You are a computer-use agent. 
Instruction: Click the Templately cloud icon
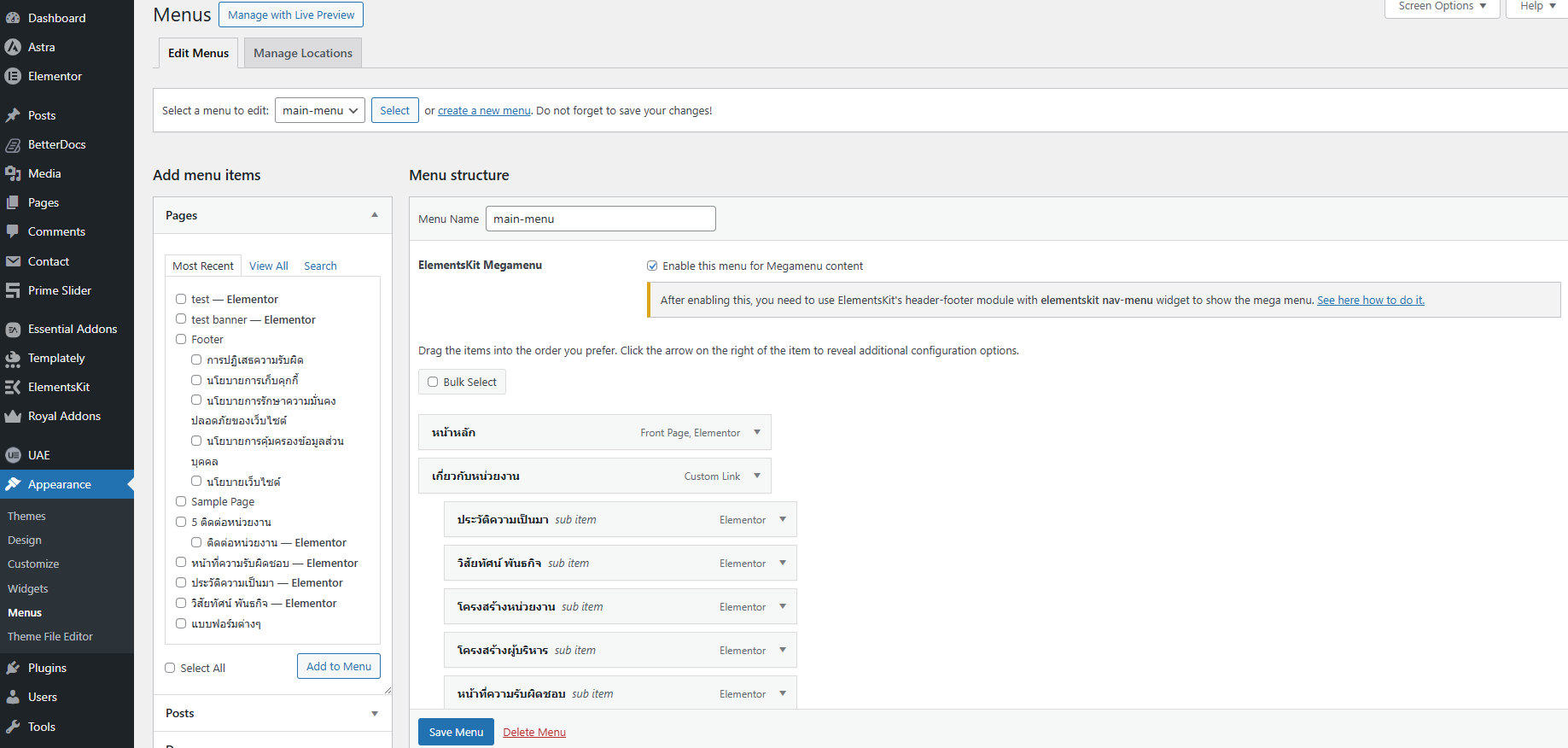(13, 358)
